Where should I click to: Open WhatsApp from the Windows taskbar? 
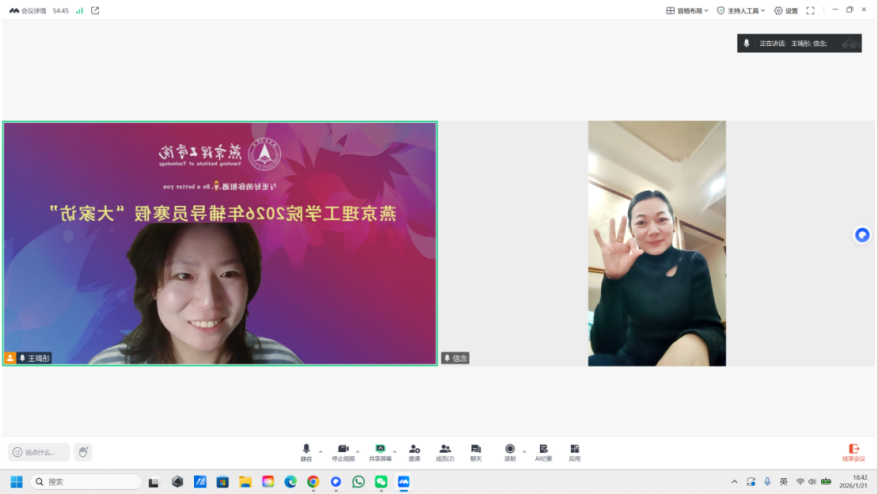coord(358,481)
